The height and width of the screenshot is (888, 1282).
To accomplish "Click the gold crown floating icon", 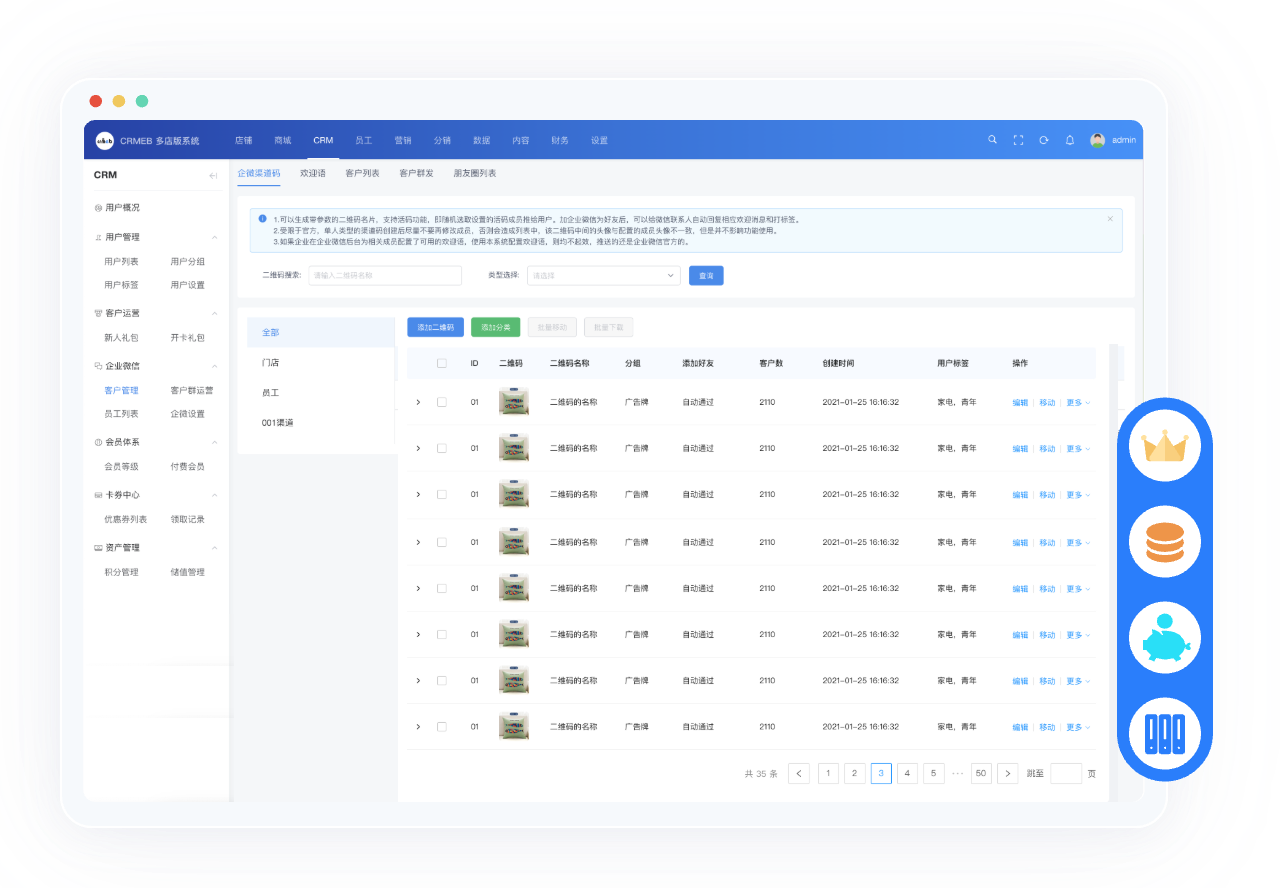I will click(x=1164, y=447).
